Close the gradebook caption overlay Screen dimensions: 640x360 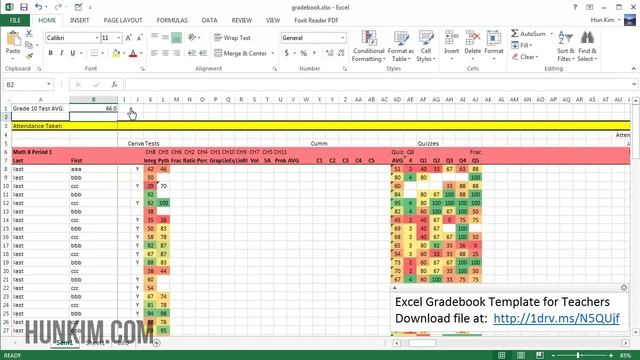pyautogui.click(x=624, y=288)
